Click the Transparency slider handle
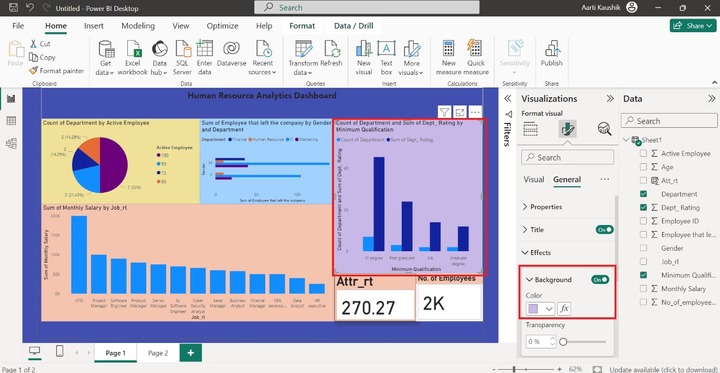Screen dimensions: 720x373 [563, 342]
